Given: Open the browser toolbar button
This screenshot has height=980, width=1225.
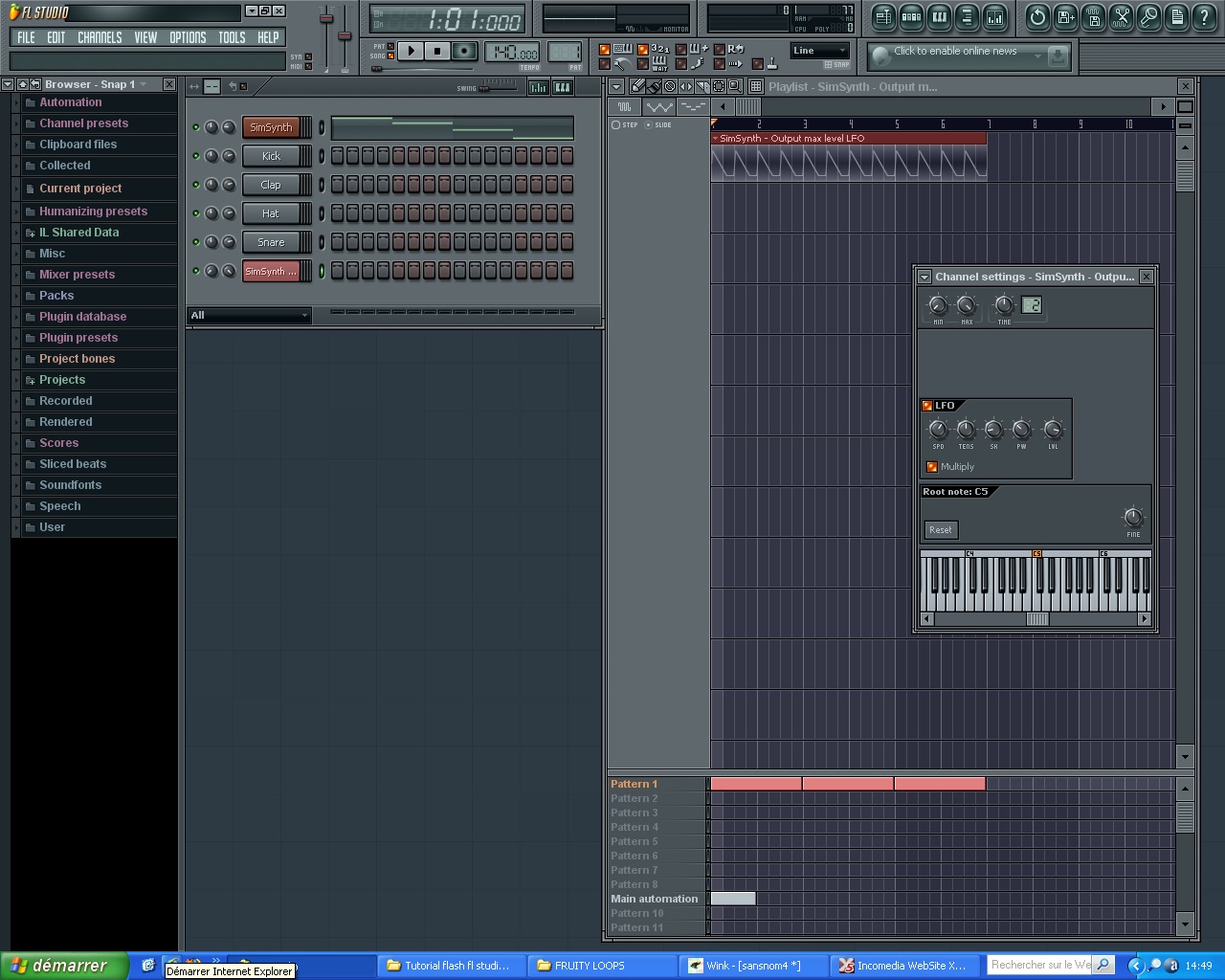Looking at the screenshot, I should point(967,17).
